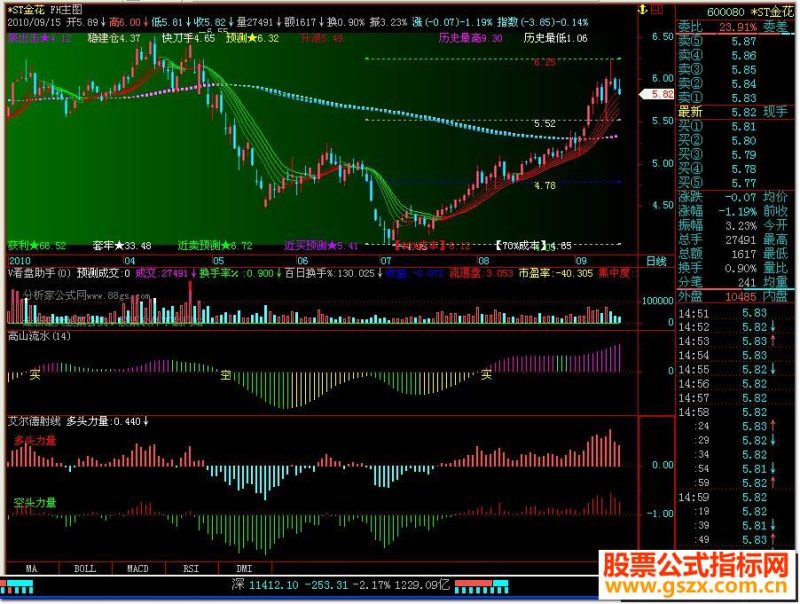Switch to the RSI indicator tab

pos(191,568)
